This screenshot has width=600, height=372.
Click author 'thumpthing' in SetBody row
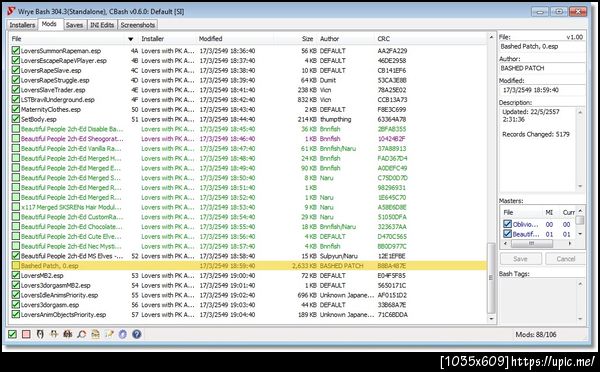pos(336,119)
